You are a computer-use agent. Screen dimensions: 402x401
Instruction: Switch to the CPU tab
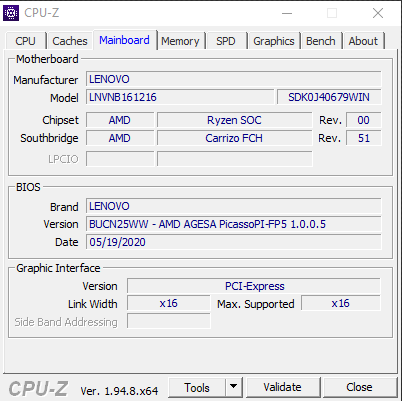point(25,41)
